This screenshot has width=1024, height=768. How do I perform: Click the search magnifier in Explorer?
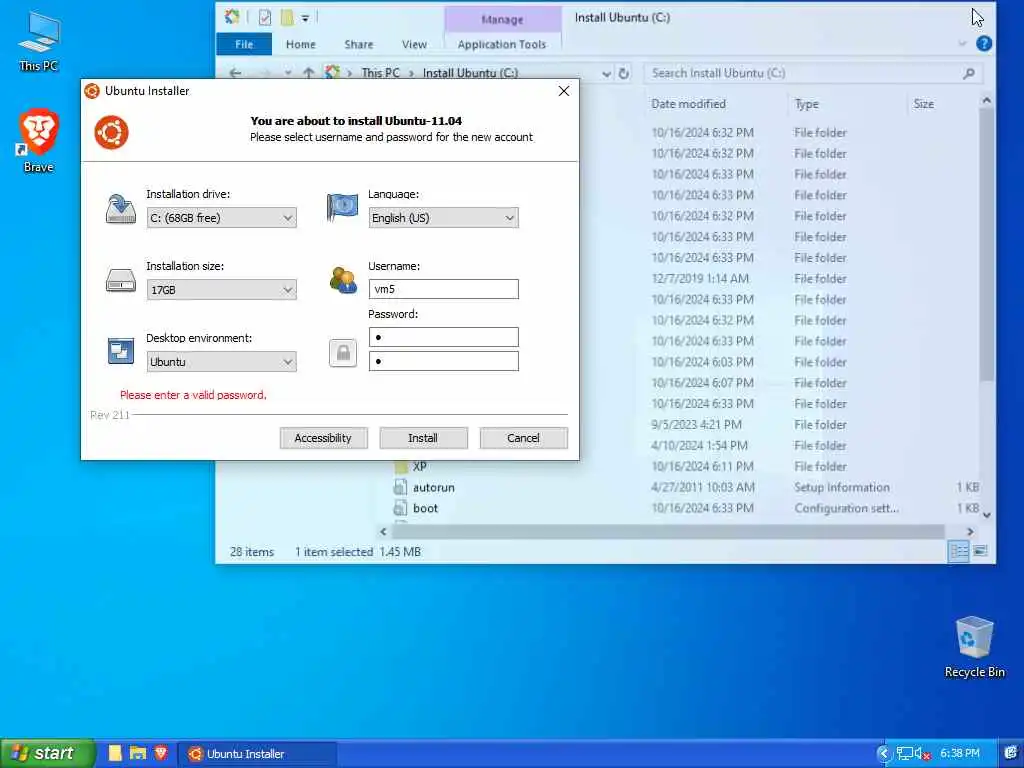click(968, 73)
